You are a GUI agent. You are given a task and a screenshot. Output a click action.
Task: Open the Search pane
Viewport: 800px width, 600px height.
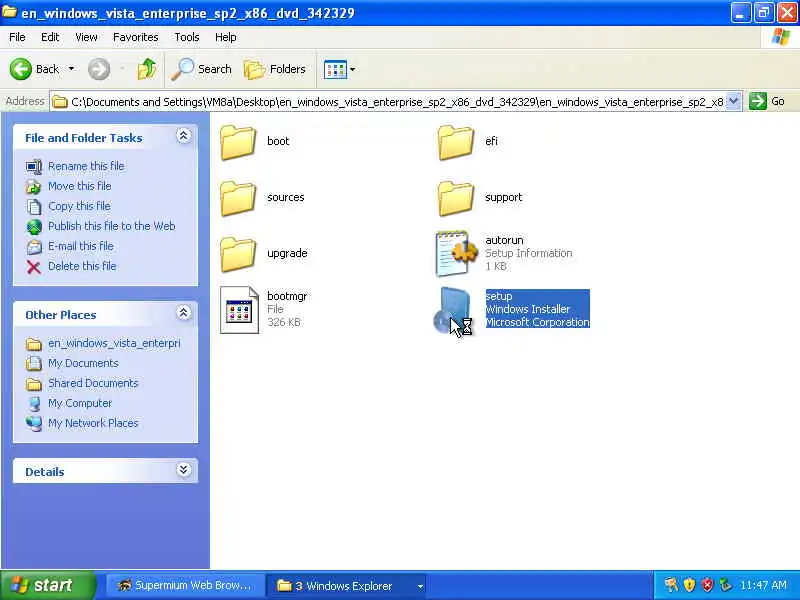202,69
